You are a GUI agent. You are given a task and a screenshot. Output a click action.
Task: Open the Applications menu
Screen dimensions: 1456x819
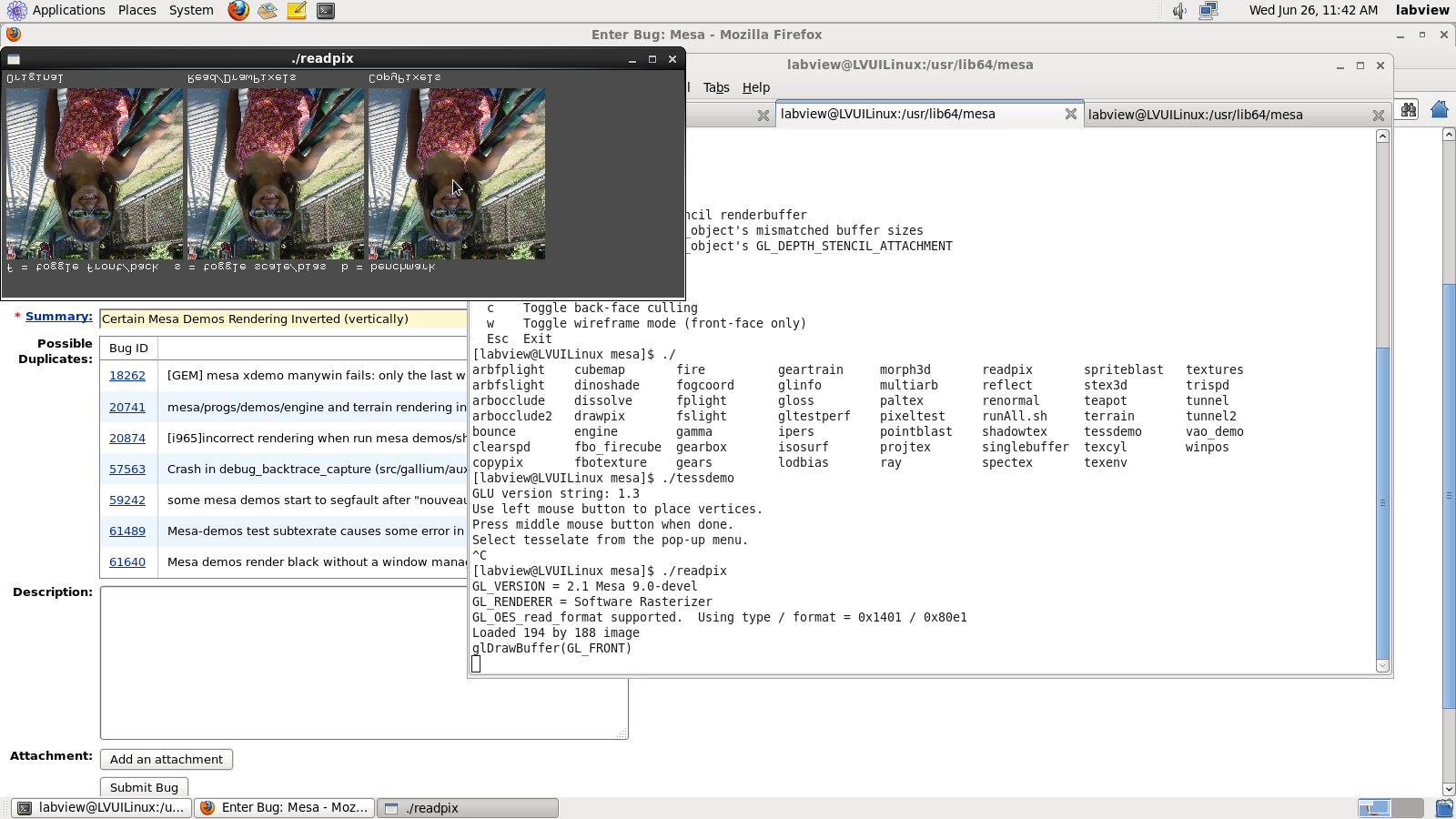coord(68,10)
